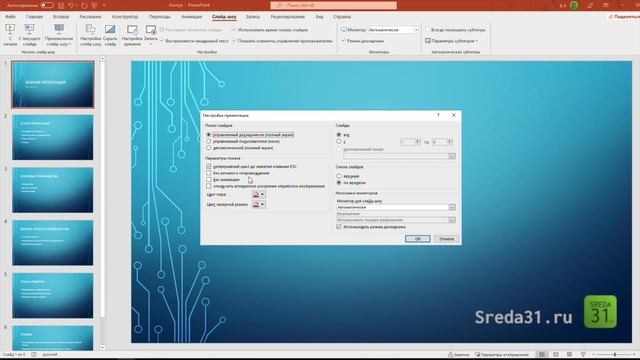
Task: Select browsed at kiosk (full screen) option
Action: pyautogui.click(x=209, y=148)
